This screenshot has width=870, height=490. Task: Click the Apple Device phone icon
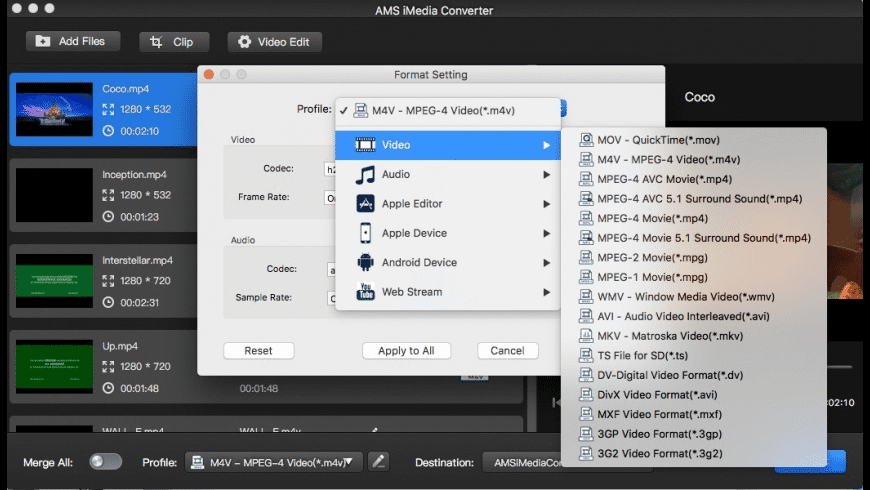(x=365, y=233)
